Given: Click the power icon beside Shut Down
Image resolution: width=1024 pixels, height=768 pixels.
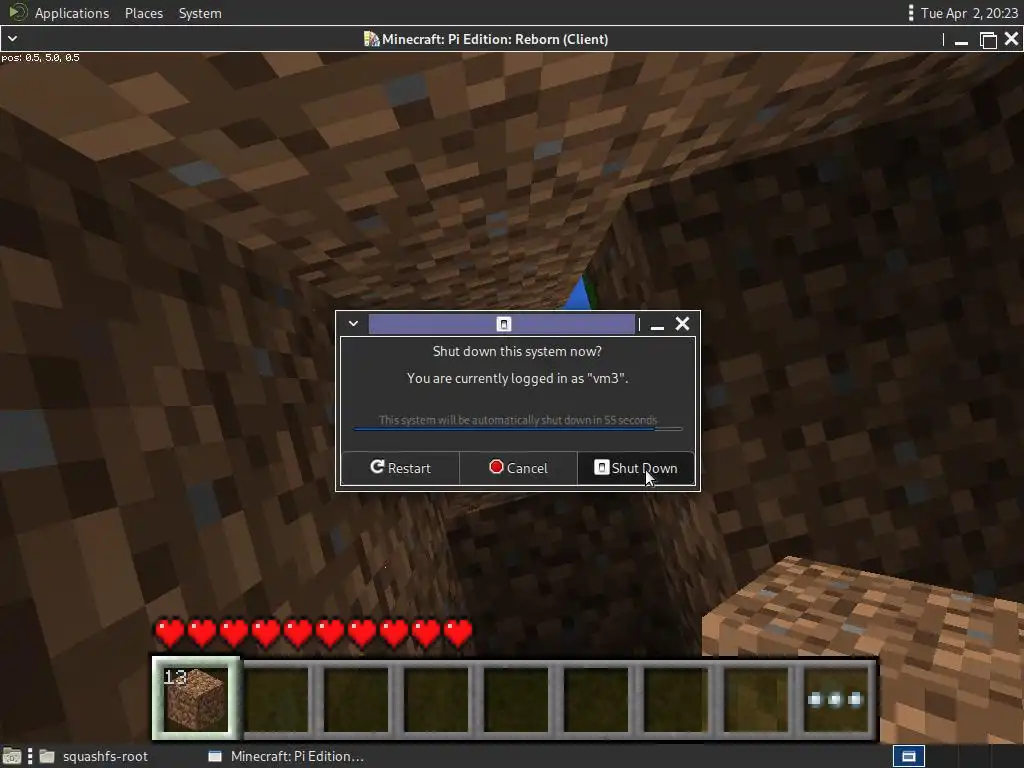Looking at the screenshot, I should pyautogui.click(x=601, y=467).
